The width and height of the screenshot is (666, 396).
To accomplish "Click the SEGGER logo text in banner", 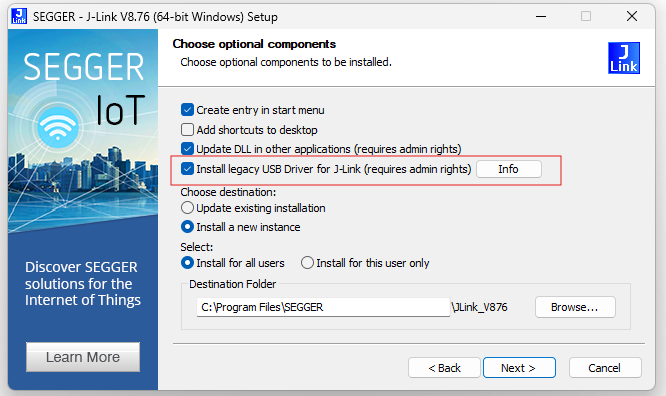I will [83, 67].
